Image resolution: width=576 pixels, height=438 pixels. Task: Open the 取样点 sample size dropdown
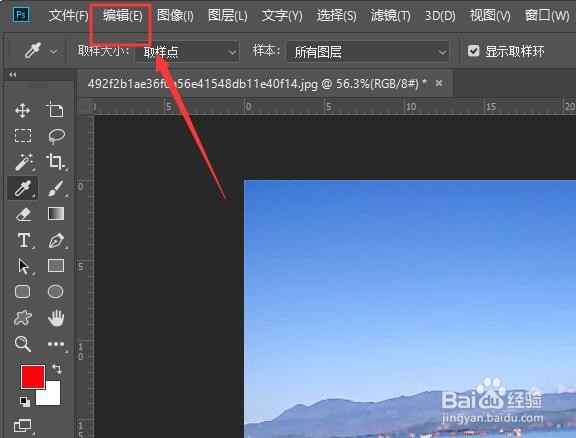[187, 51]
